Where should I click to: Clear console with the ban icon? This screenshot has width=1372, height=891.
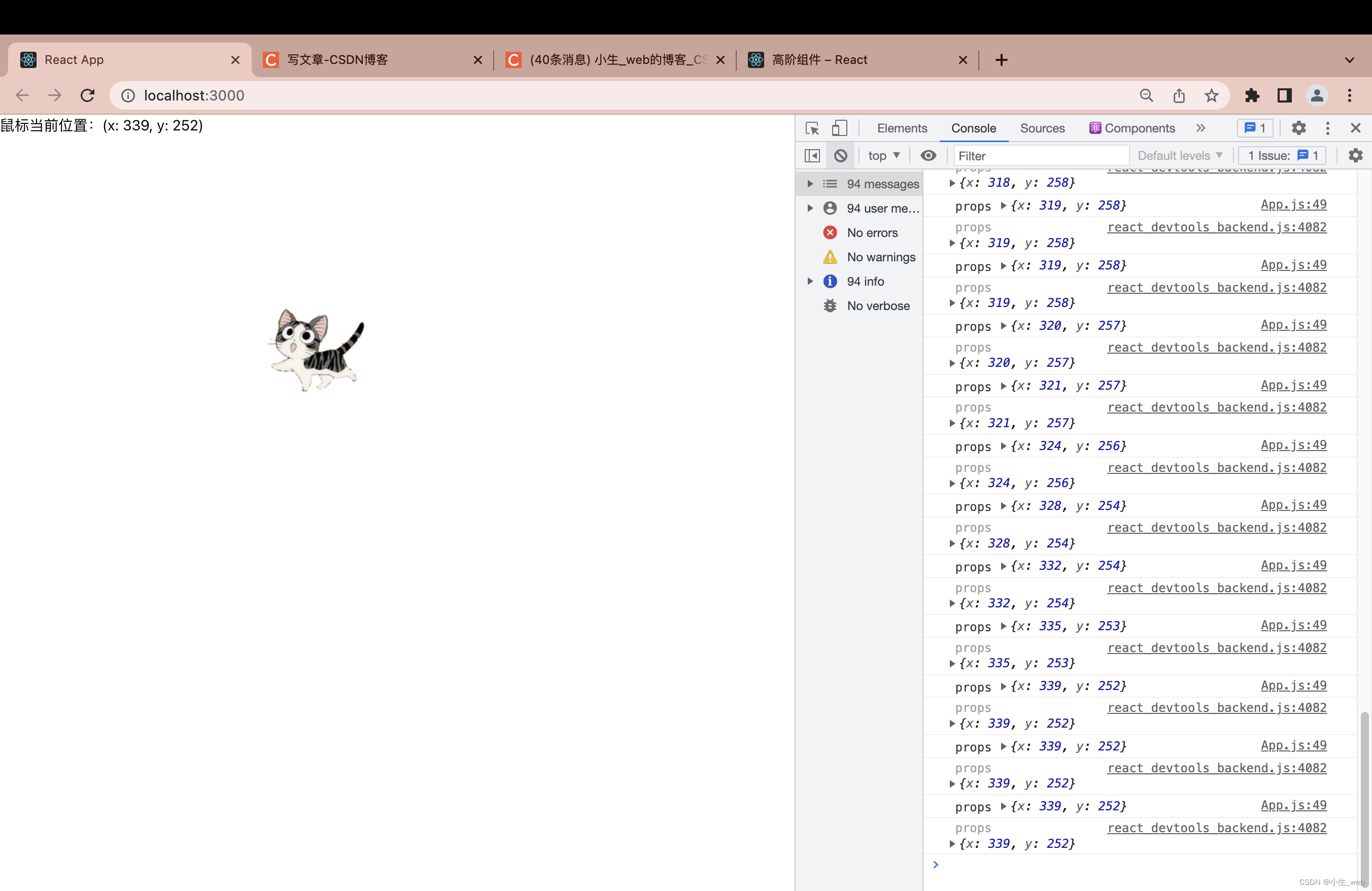point(840,156)
